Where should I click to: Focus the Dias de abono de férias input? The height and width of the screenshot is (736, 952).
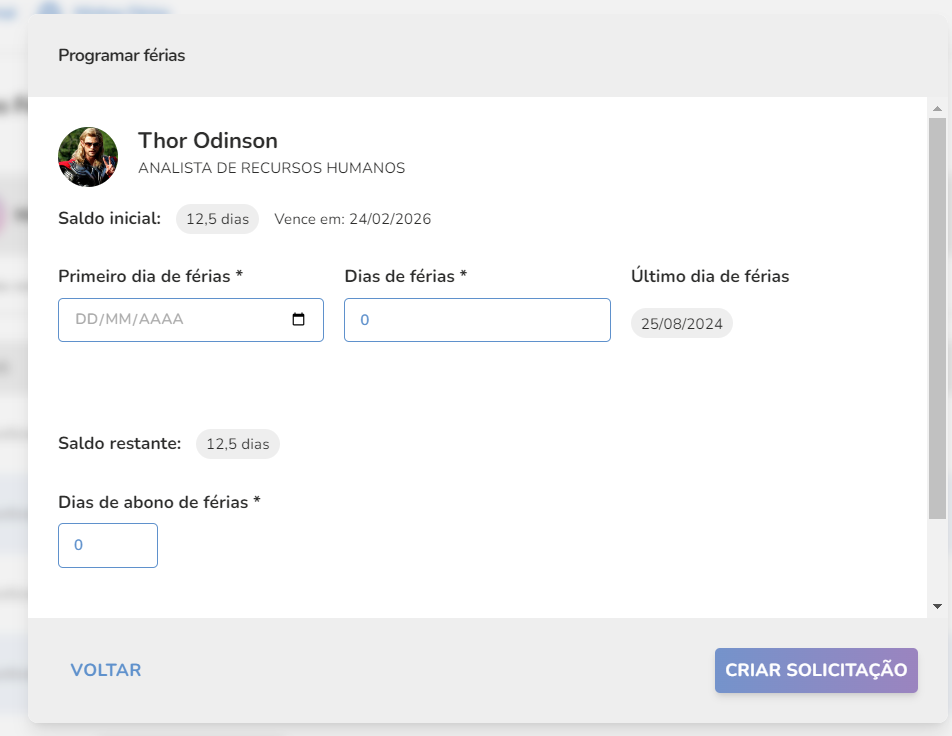(x=108, y=545)
